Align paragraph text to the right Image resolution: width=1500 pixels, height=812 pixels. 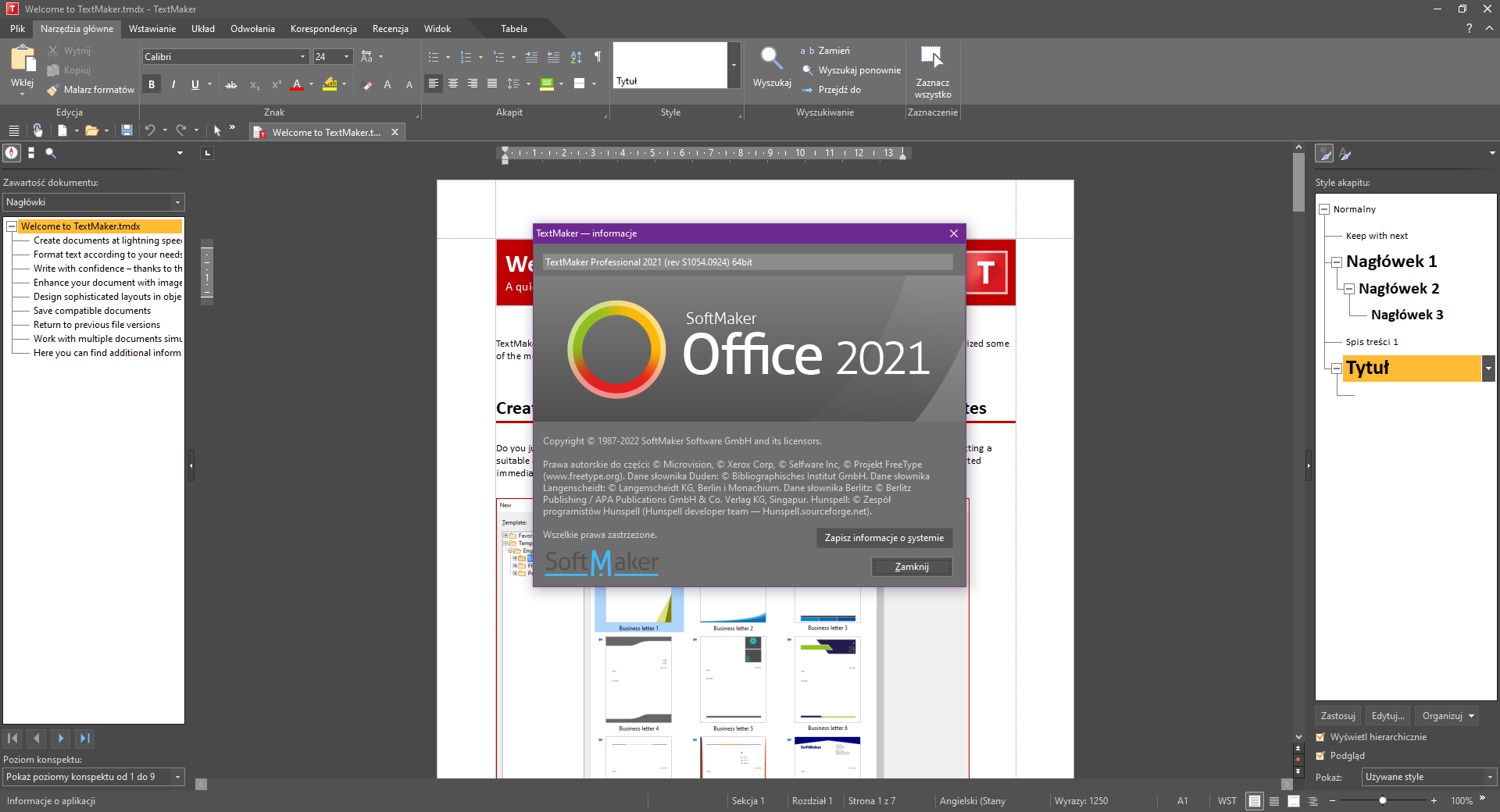[x=473, y=84]
